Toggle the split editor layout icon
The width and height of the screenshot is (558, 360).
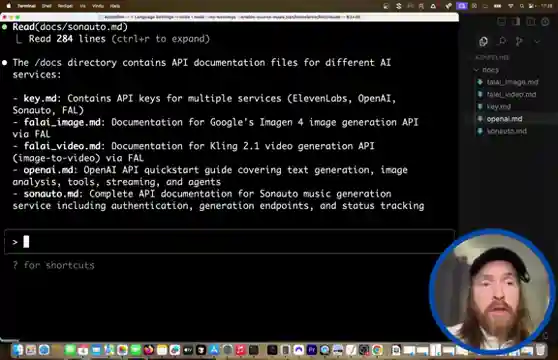click(x=531, y=22)
